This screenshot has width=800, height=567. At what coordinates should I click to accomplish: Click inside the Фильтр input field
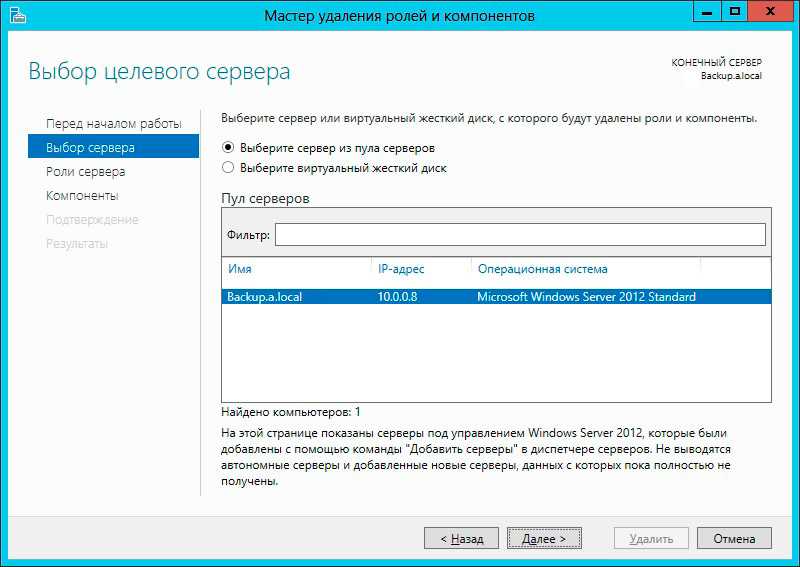(x=520, y=235)
